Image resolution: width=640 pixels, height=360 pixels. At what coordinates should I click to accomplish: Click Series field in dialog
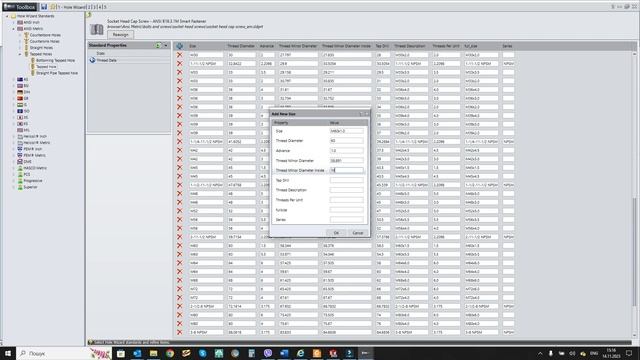point(346,220)
